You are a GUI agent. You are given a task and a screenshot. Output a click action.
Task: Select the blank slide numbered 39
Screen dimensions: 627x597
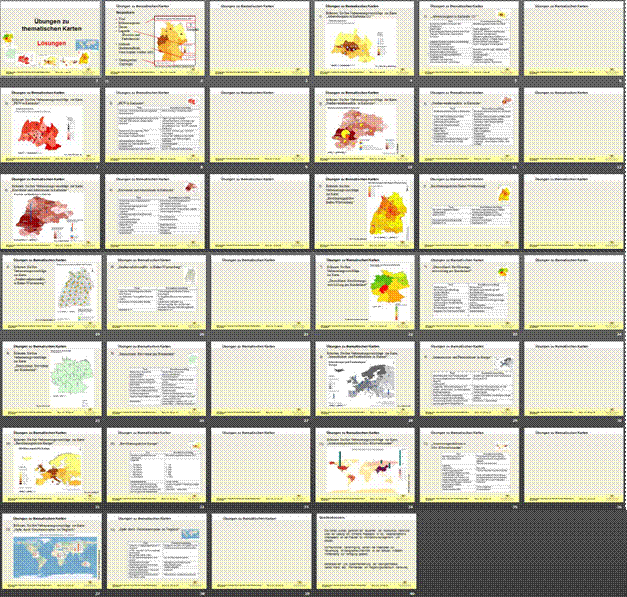tap(260, 553)
